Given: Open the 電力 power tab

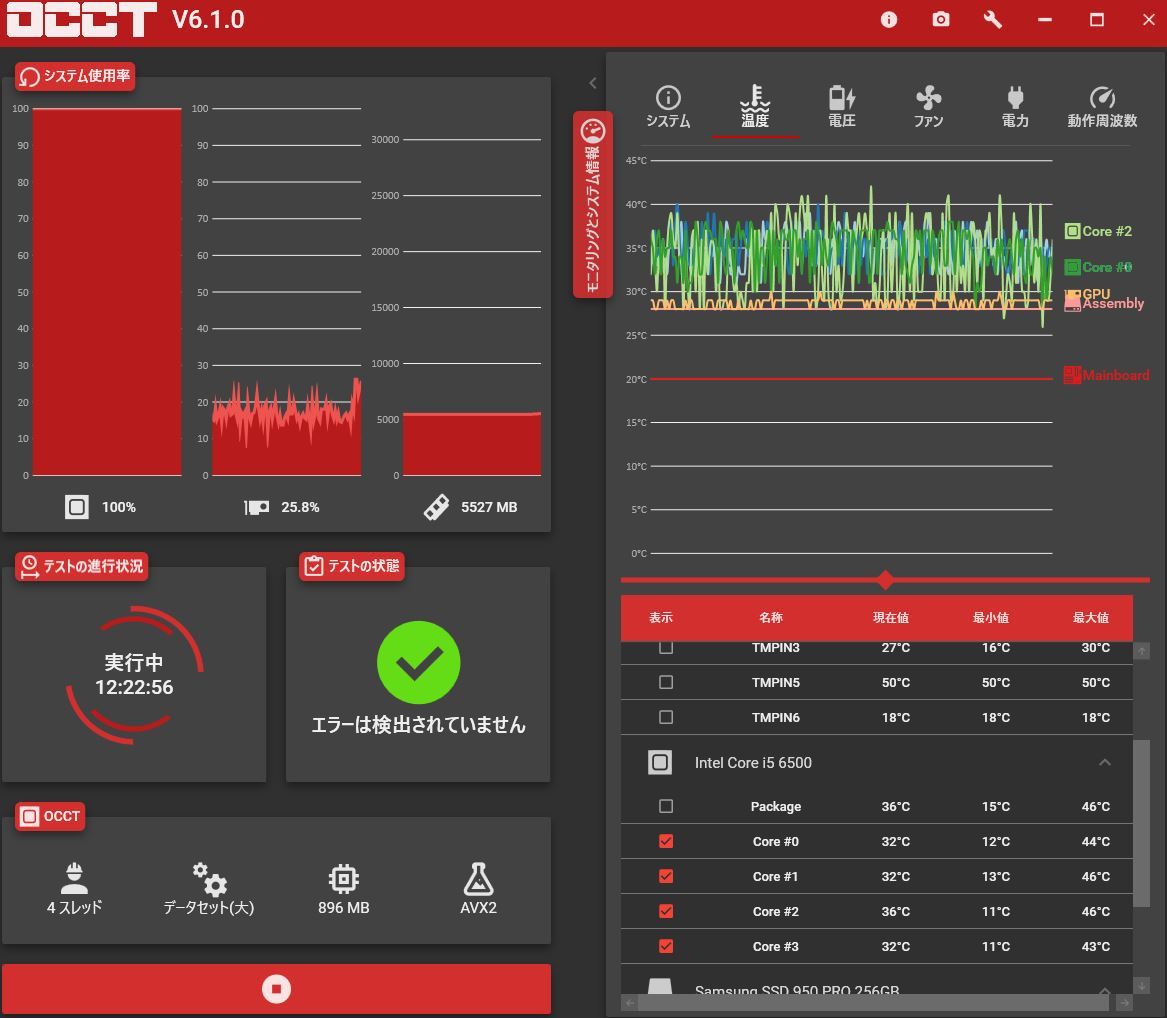Looking at the screenshot, I should 1015,107.
